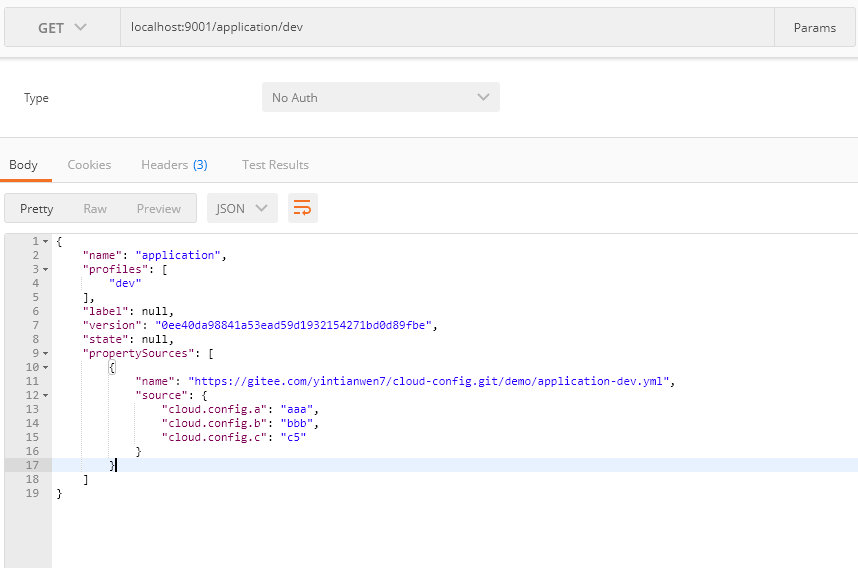This screenshot has width=858, height=568.
Task: Switch to the Body tab
Action: click(x=23, y=165)
